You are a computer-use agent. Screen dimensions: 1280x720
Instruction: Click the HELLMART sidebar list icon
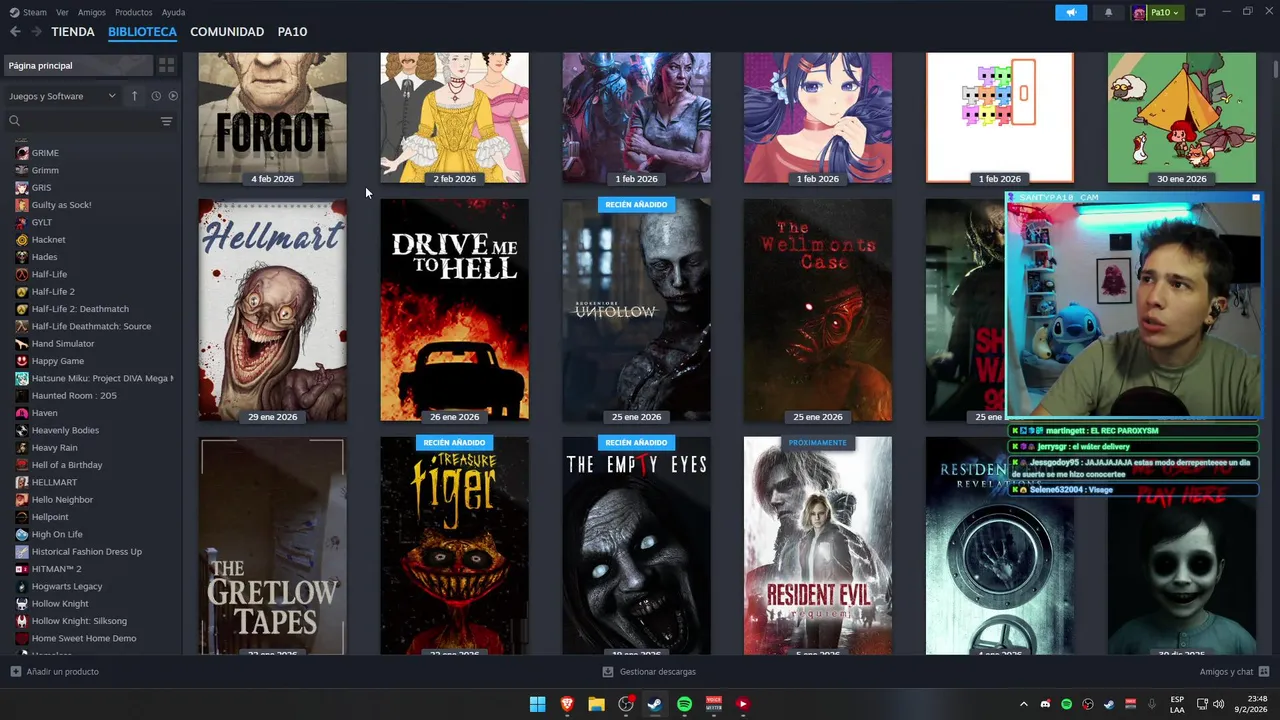(22, 482)
